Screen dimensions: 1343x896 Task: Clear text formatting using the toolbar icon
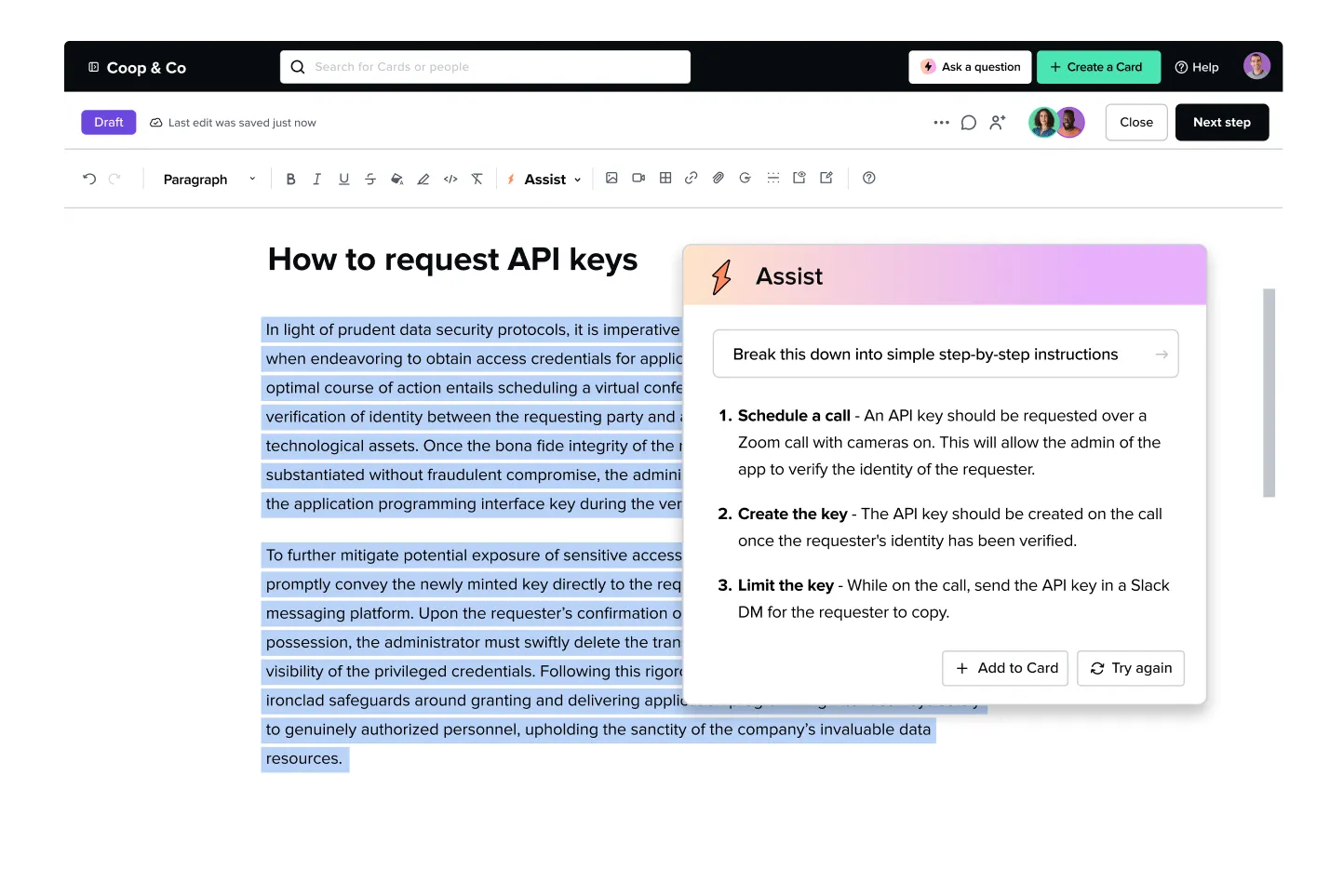pyautogui.click(x=477, y=178)
